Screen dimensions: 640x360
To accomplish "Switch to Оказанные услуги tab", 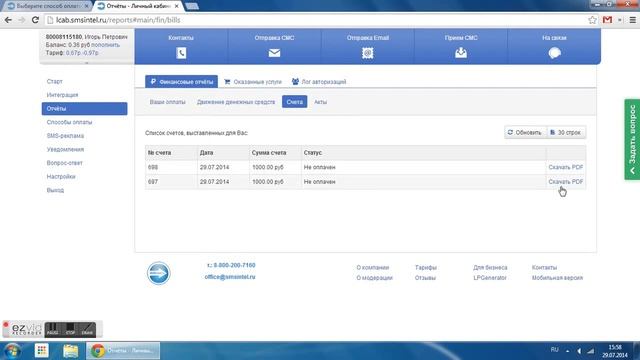I will click(x=253, y=82).
